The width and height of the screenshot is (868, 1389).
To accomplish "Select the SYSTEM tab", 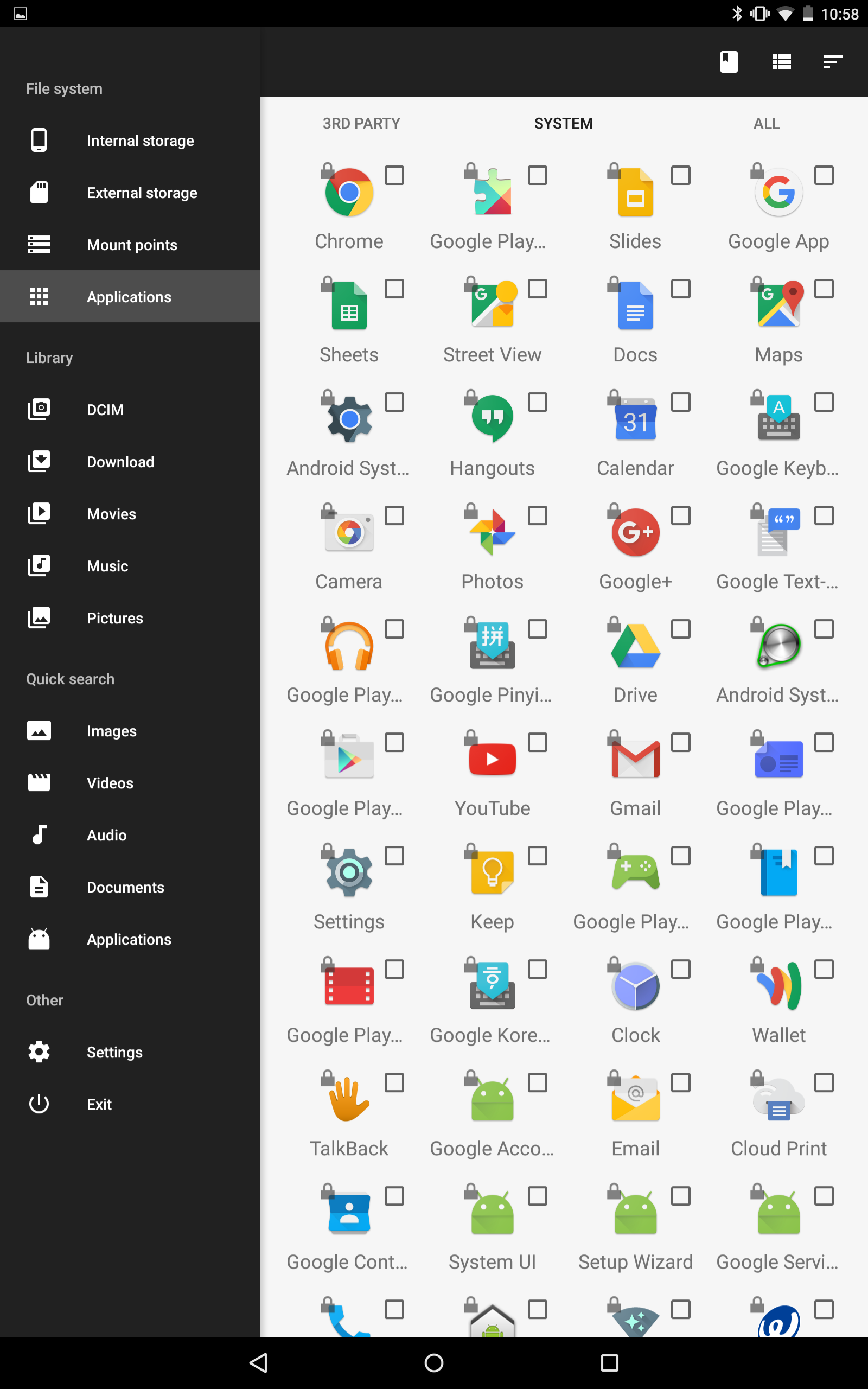I will [563, 123].
